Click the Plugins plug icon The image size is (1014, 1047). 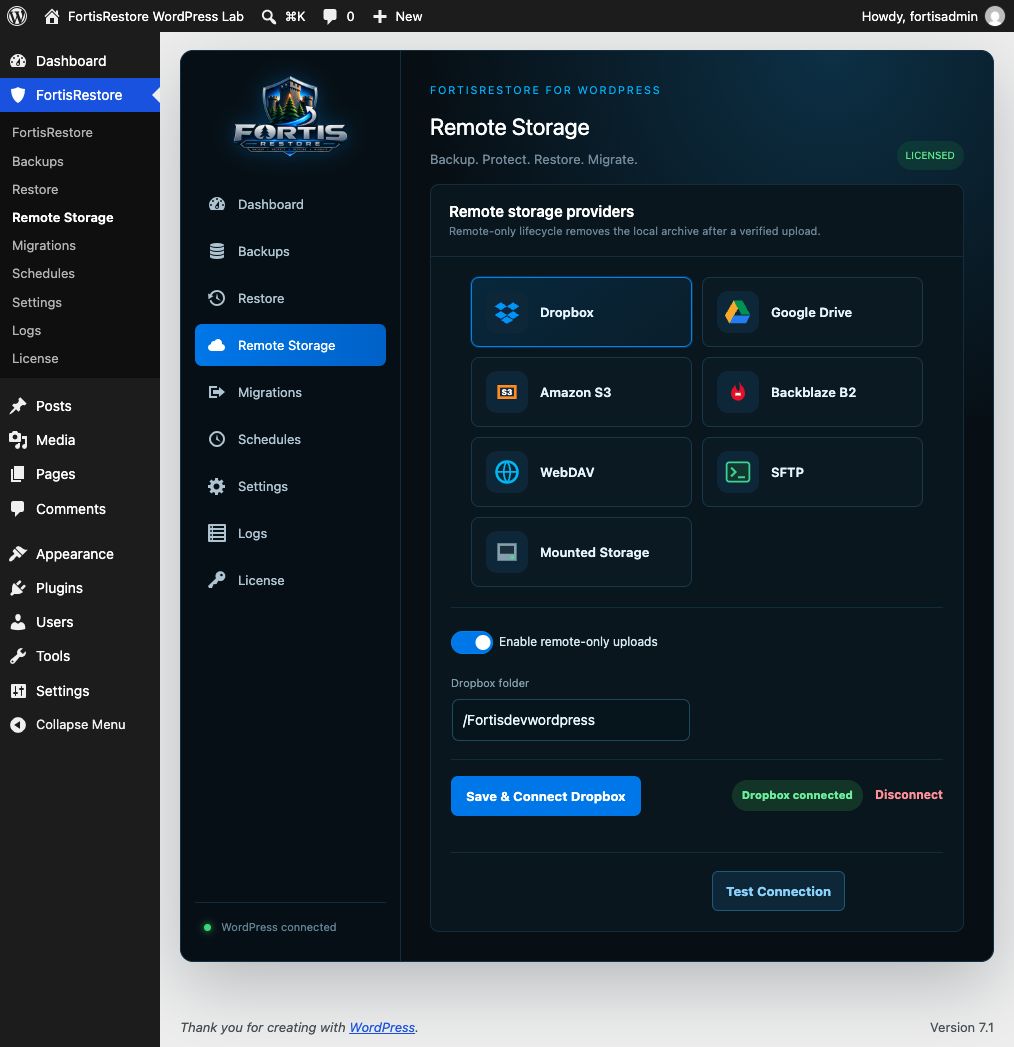pyautogui.click(x=18, y=588)
